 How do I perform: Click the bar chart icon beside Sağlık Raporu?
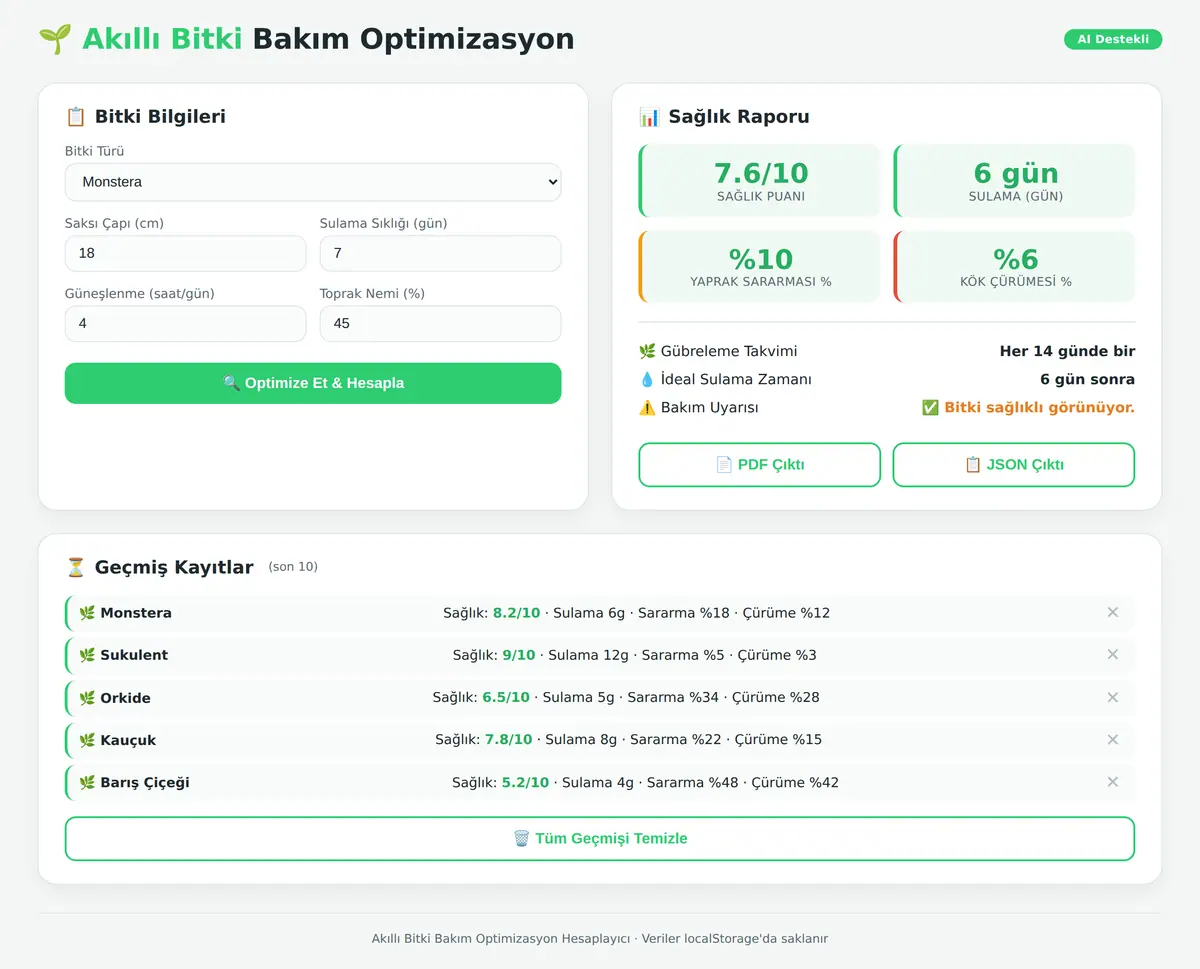click(x=650, y=117)
